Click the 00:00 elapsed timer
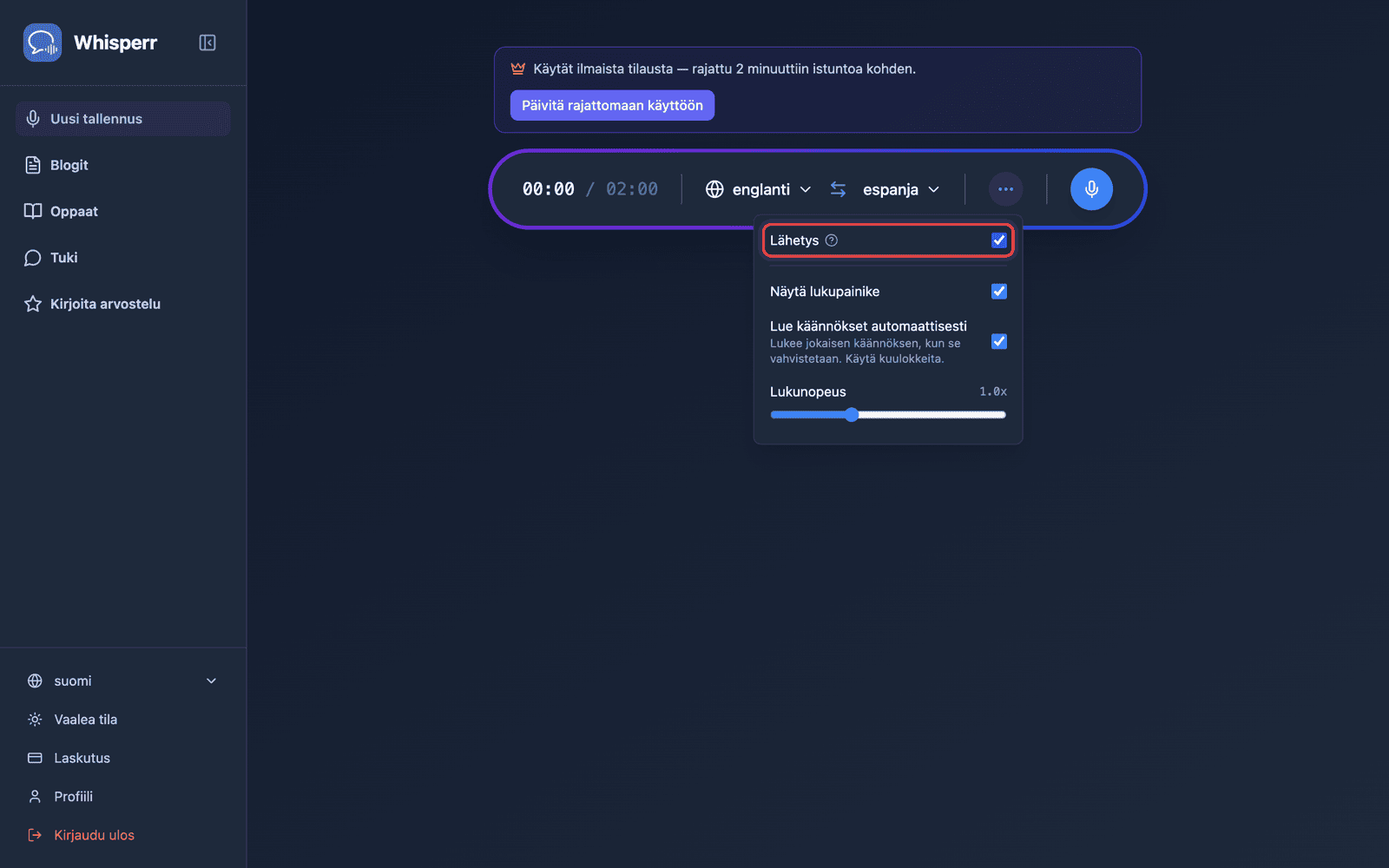This screenshot has width=1389, height=868. 548,189
